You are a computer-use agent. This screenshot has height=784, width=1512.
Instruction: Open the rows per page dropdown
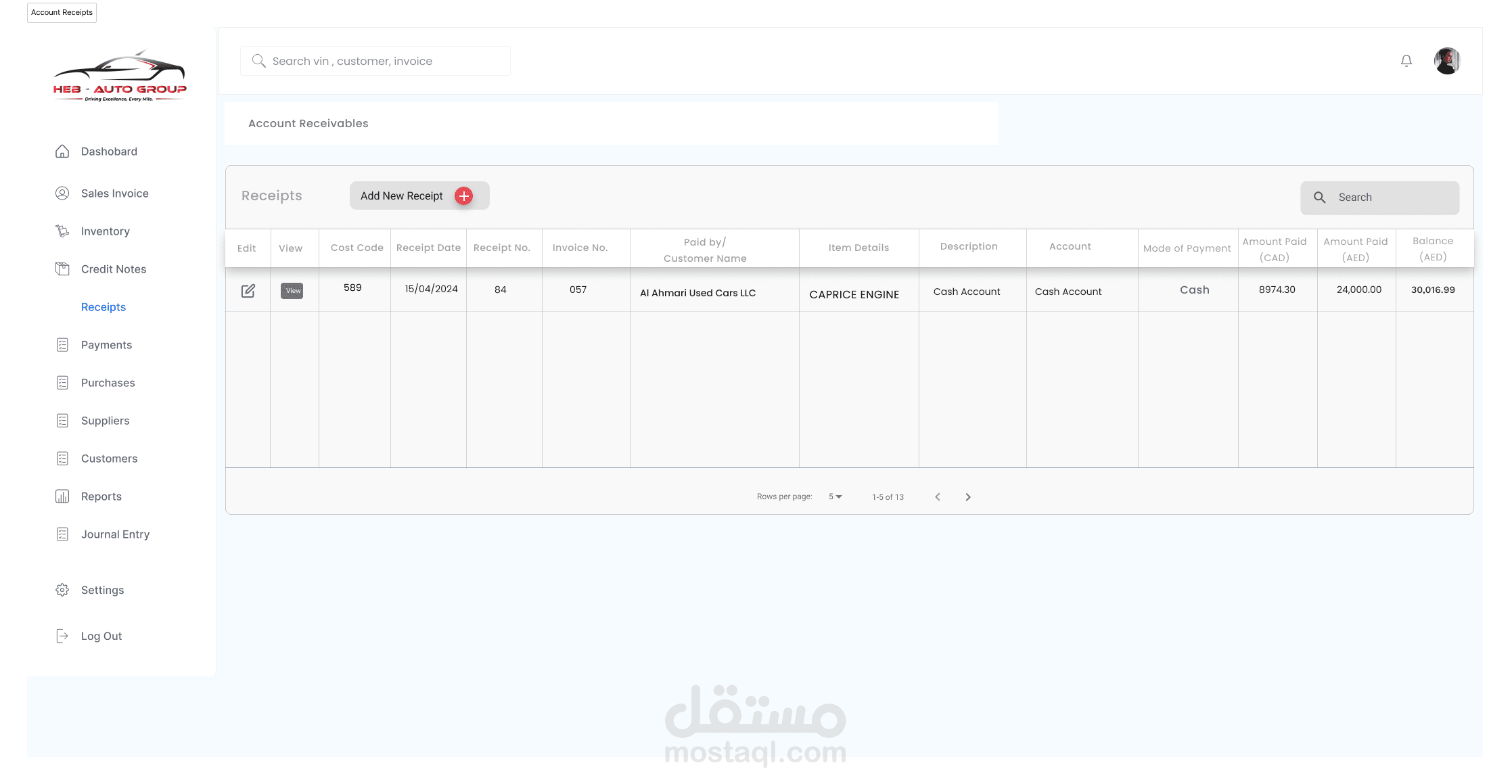835,497
